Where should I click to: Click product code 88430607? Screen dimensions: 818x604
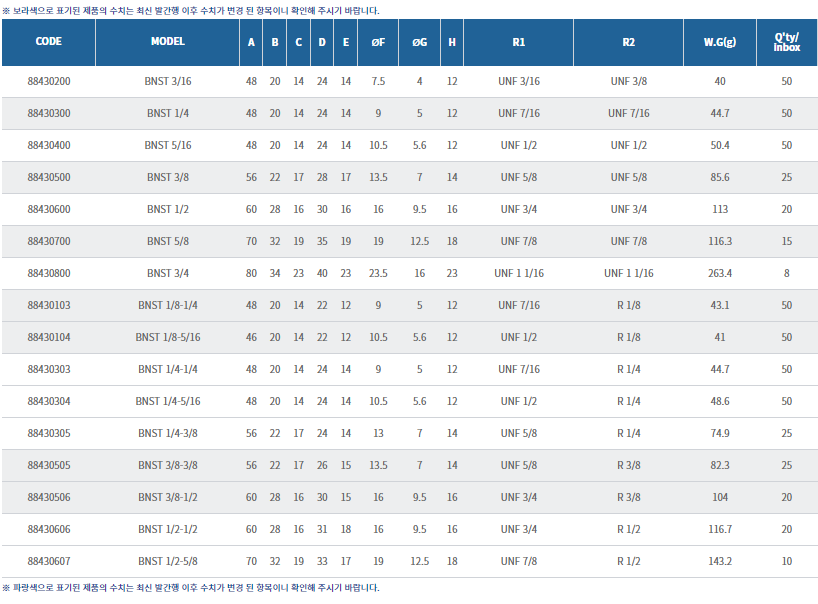pos(49,562)
